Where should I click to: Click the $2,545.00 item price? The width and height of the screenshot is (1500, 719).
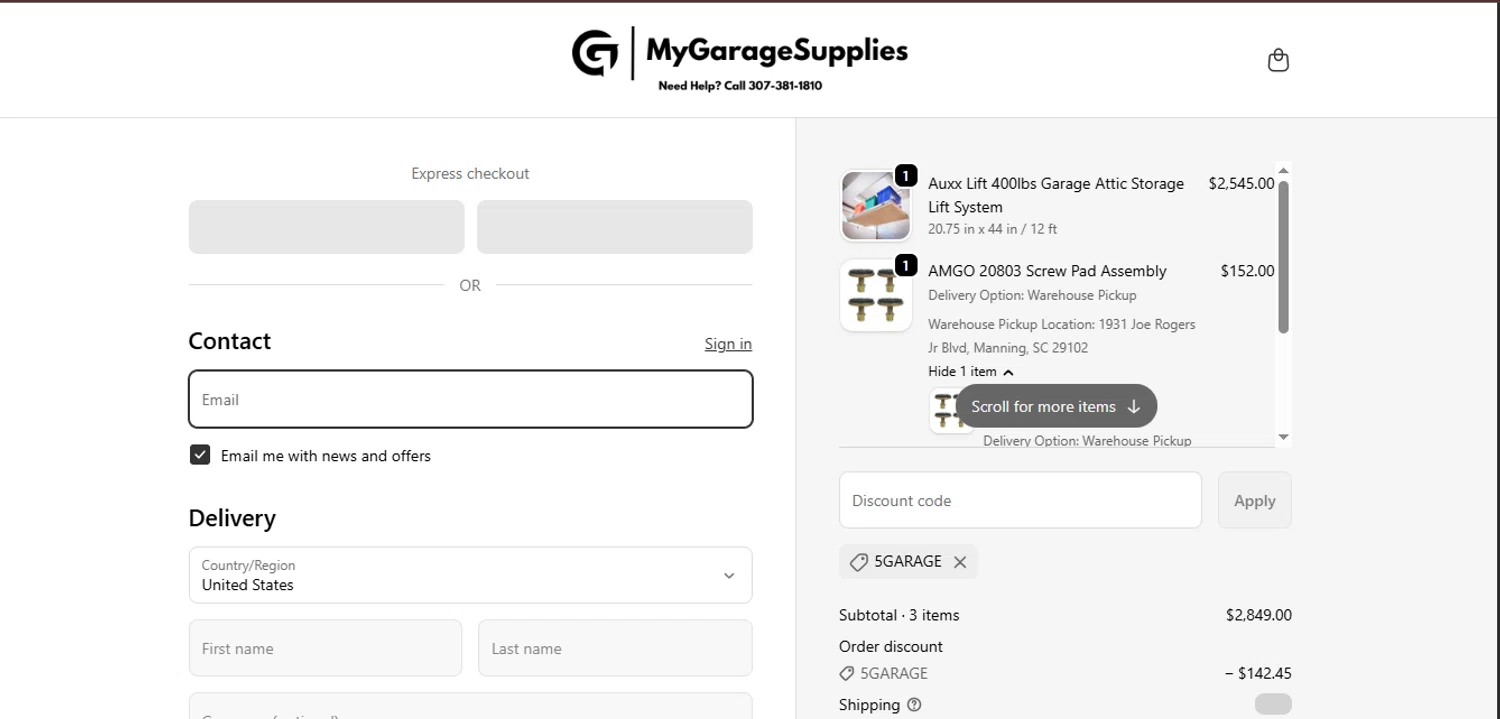(1241, 184)
